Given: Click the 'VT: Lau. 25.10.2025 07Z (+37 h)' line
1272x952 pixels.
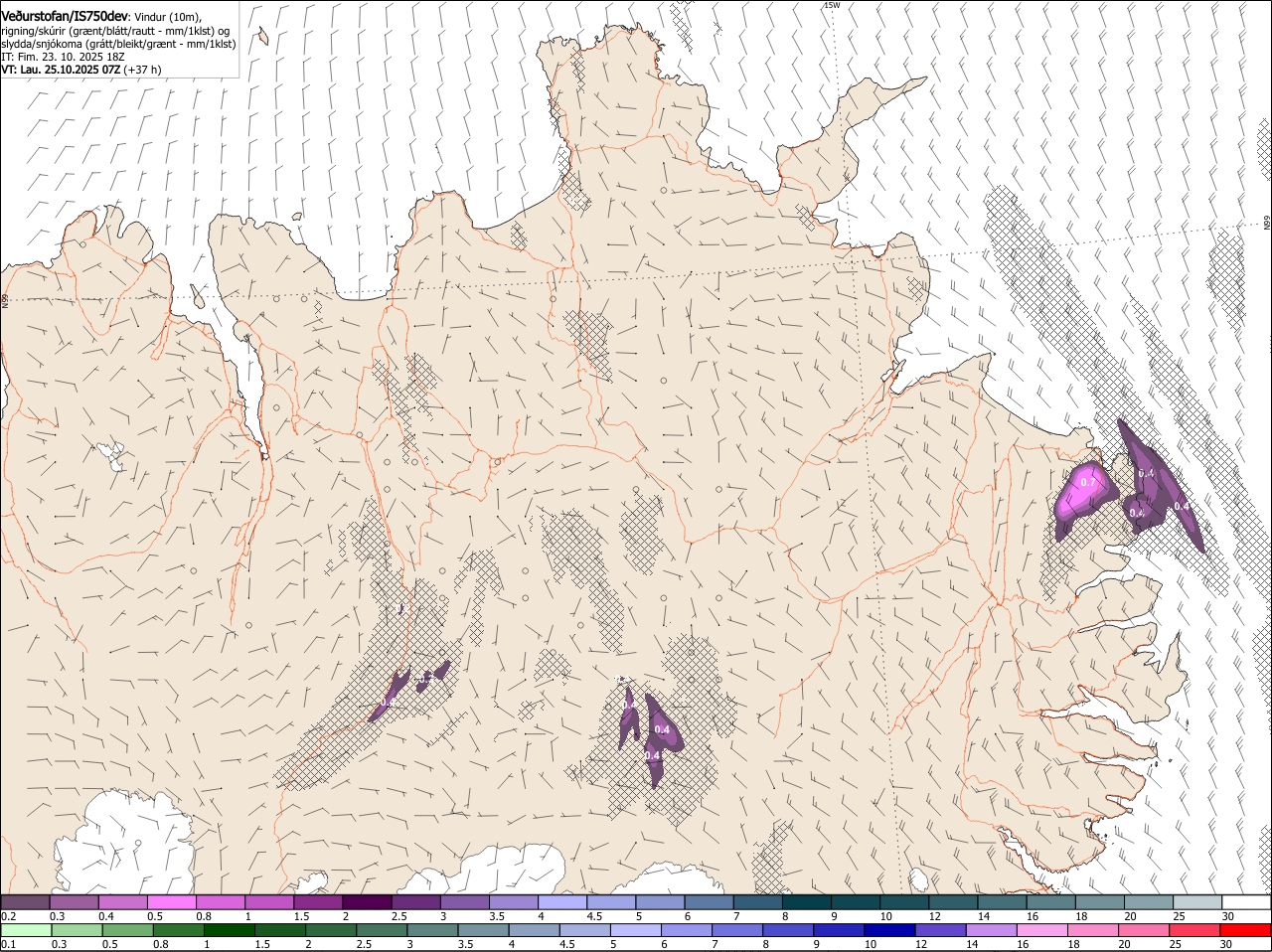Looking at the screenshot, I should pyautogui.click(x=81, y=70).
